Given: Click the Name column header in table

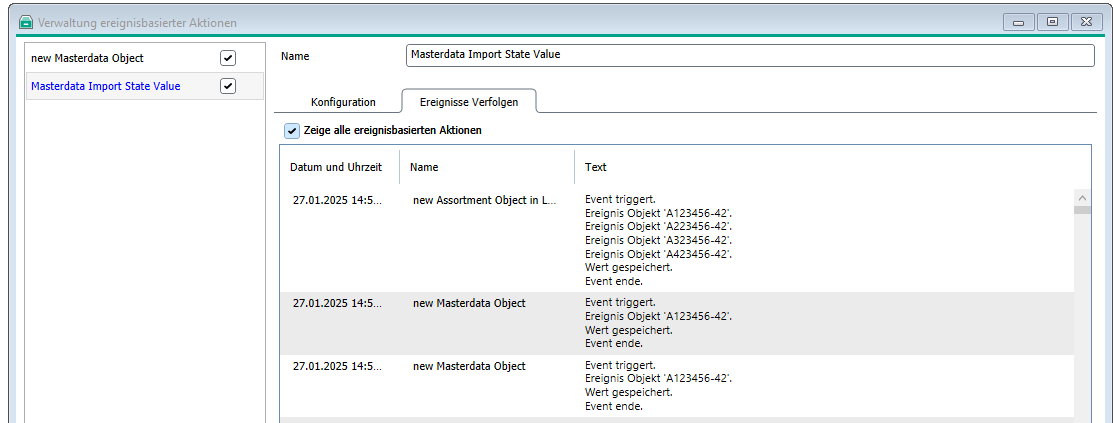Looking at the screenshot, I should click(424, 167).
